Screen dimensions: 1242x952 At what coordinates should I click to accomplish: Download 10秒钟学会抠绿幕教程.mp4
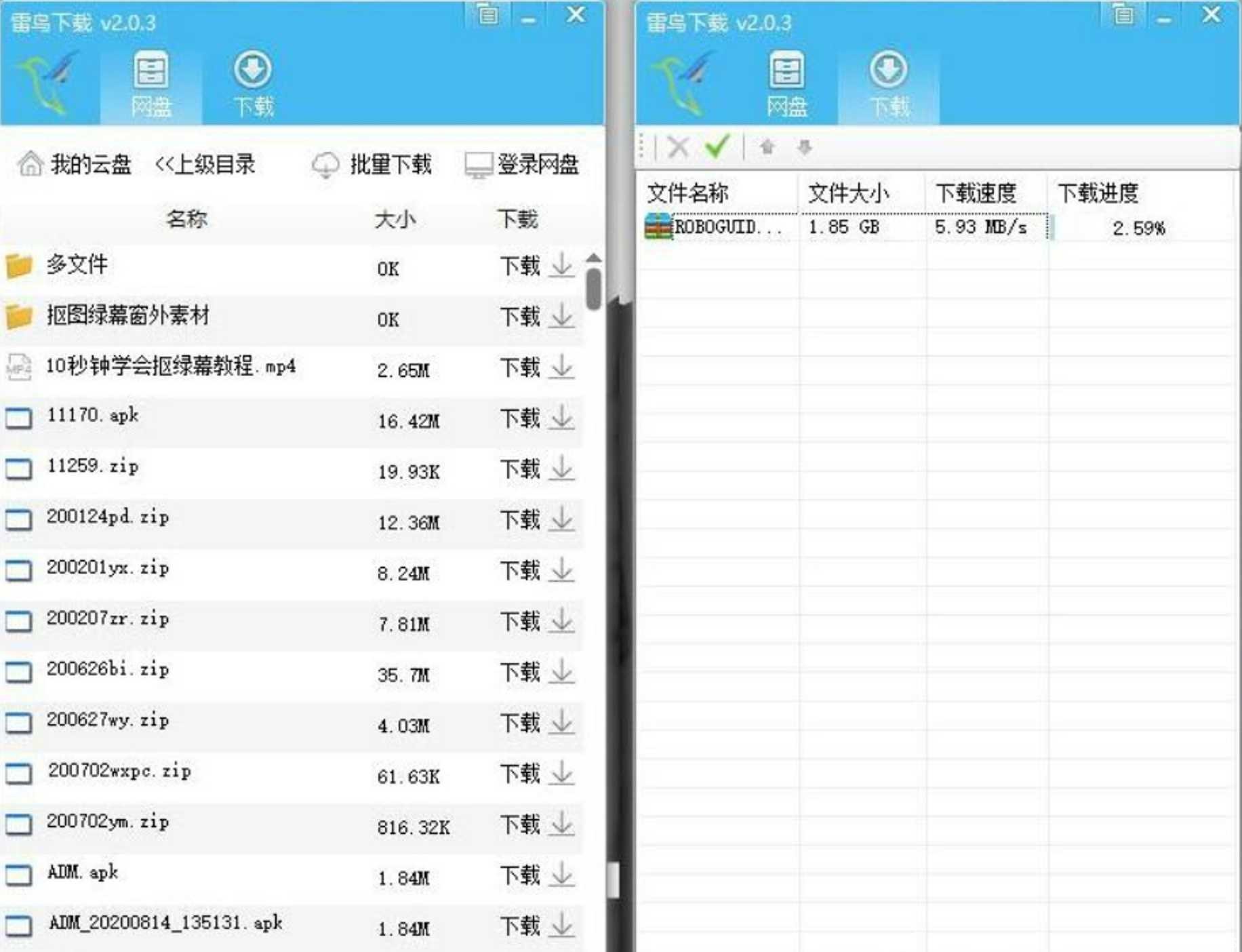coord(537,367)
